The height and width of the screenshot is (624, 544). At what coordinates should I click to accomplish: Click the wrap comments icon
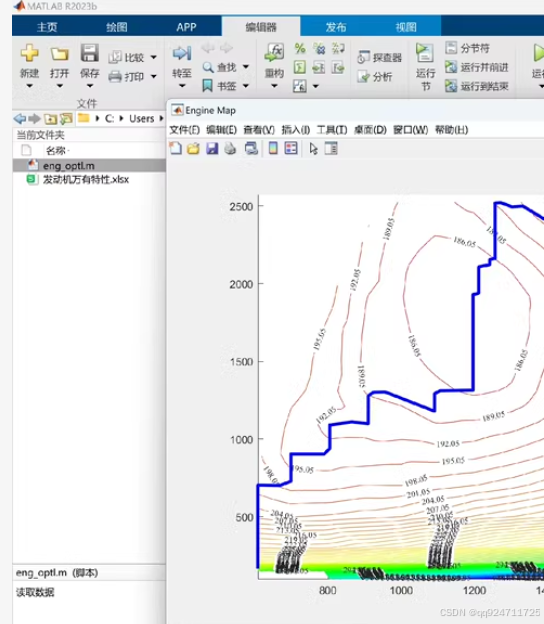coord(338,49)
